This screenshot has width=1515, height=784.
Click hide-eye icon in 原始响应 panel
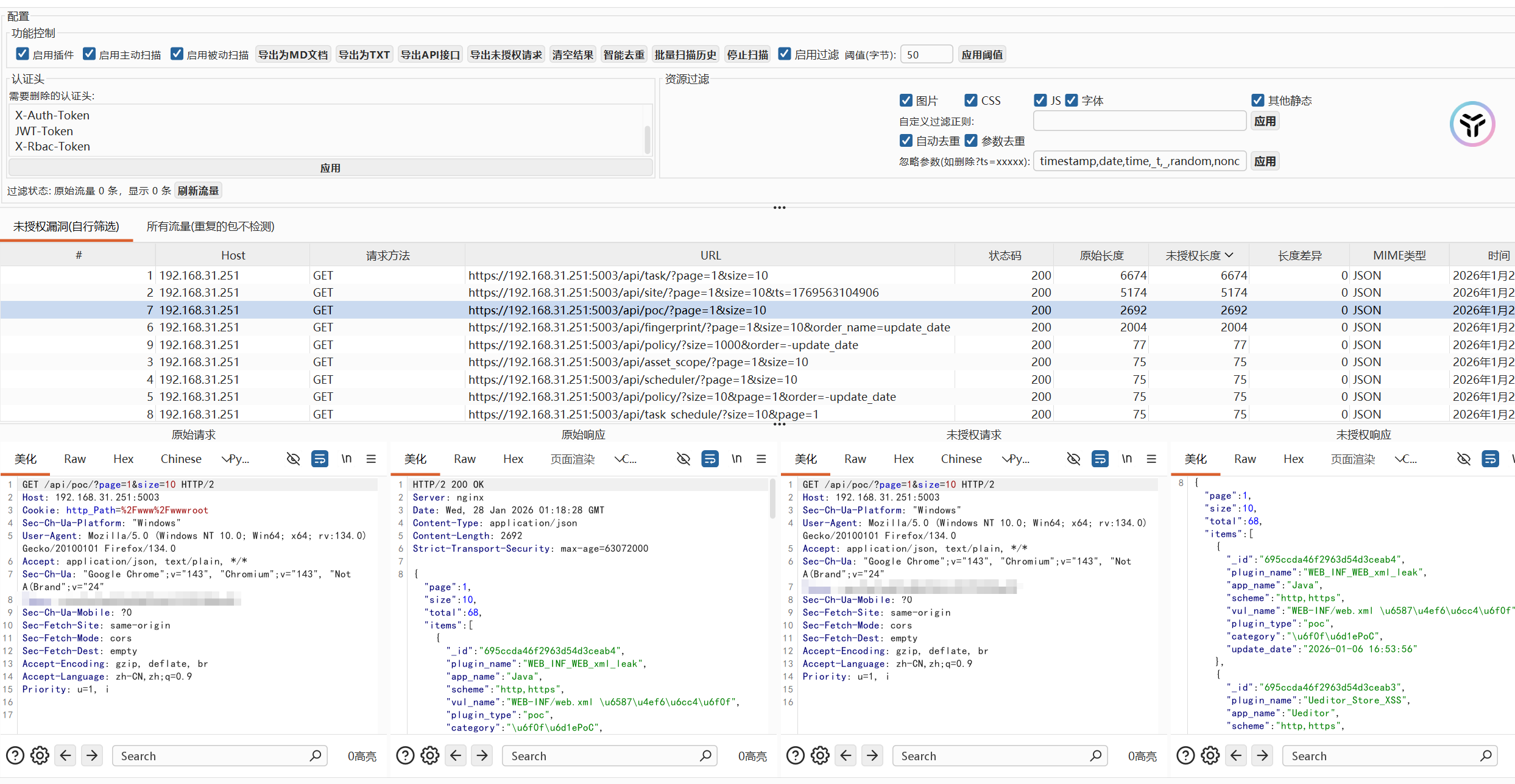pyautogui.click(x=683, y=459)
